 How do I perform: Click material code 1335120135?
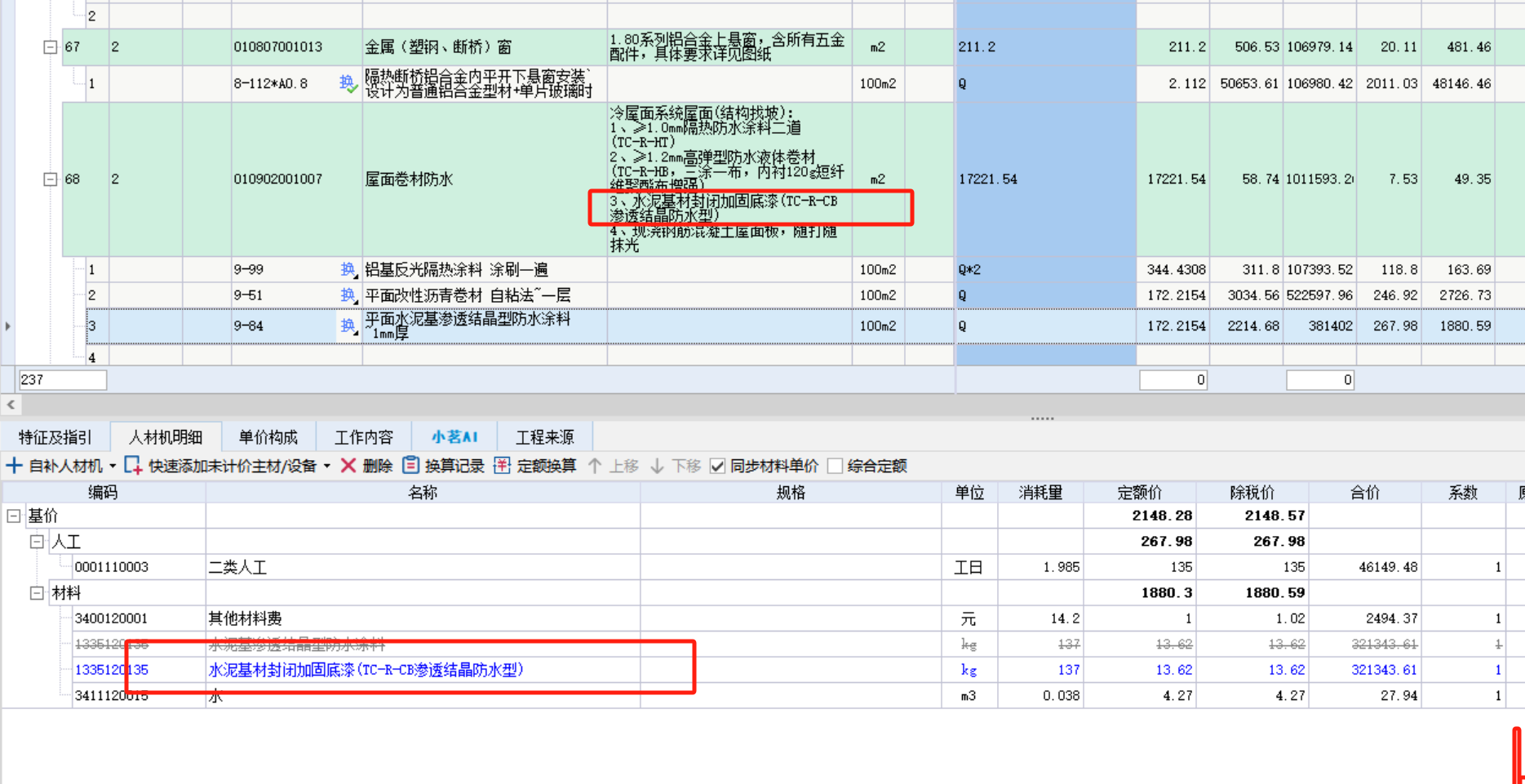coord(112,670)
